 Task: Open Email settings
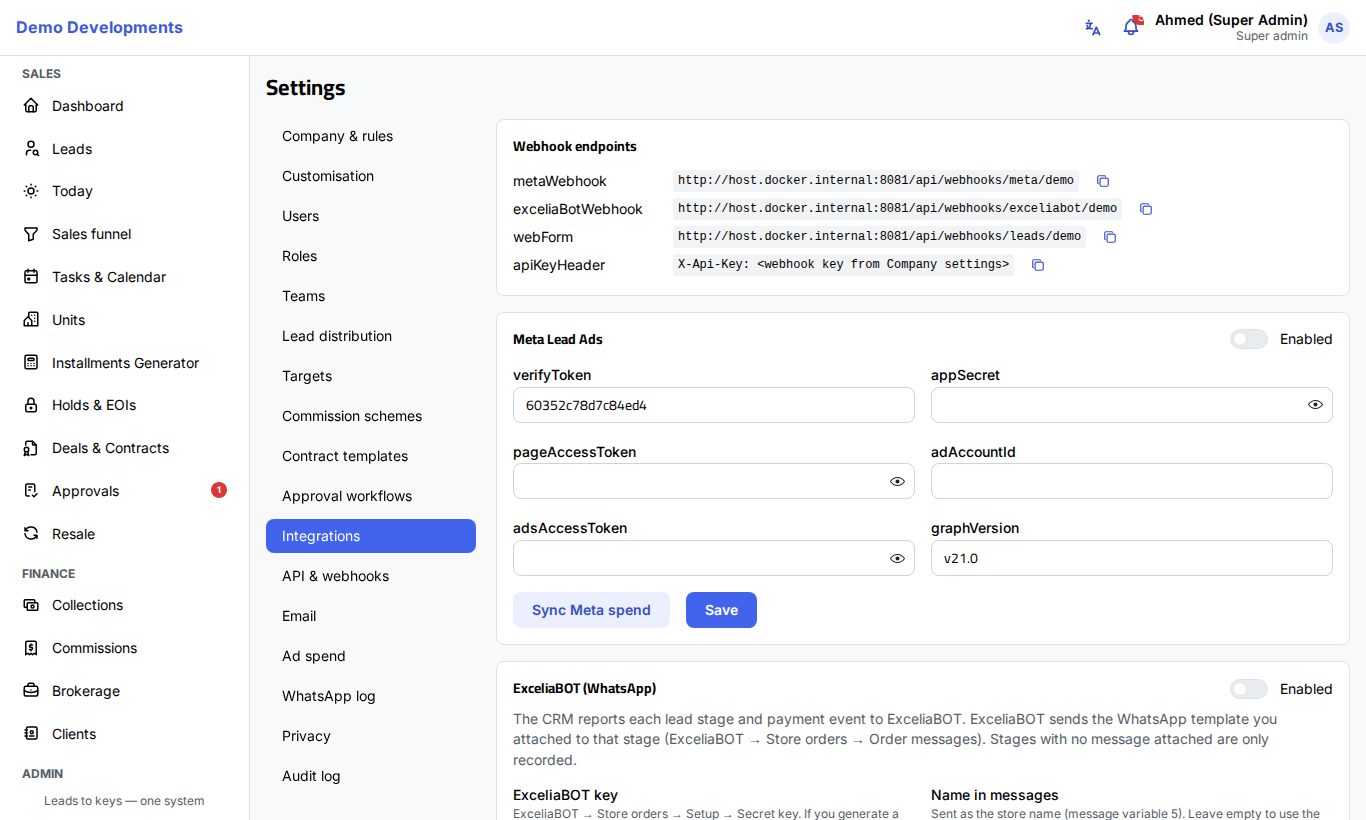click(371, 616)
